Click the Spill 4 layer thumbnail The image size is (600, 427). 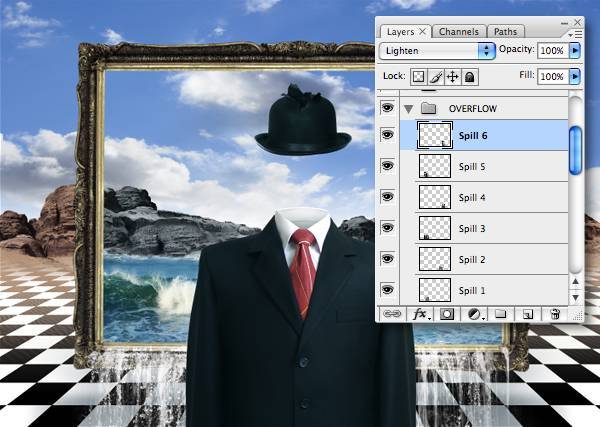tap(435, 197)
